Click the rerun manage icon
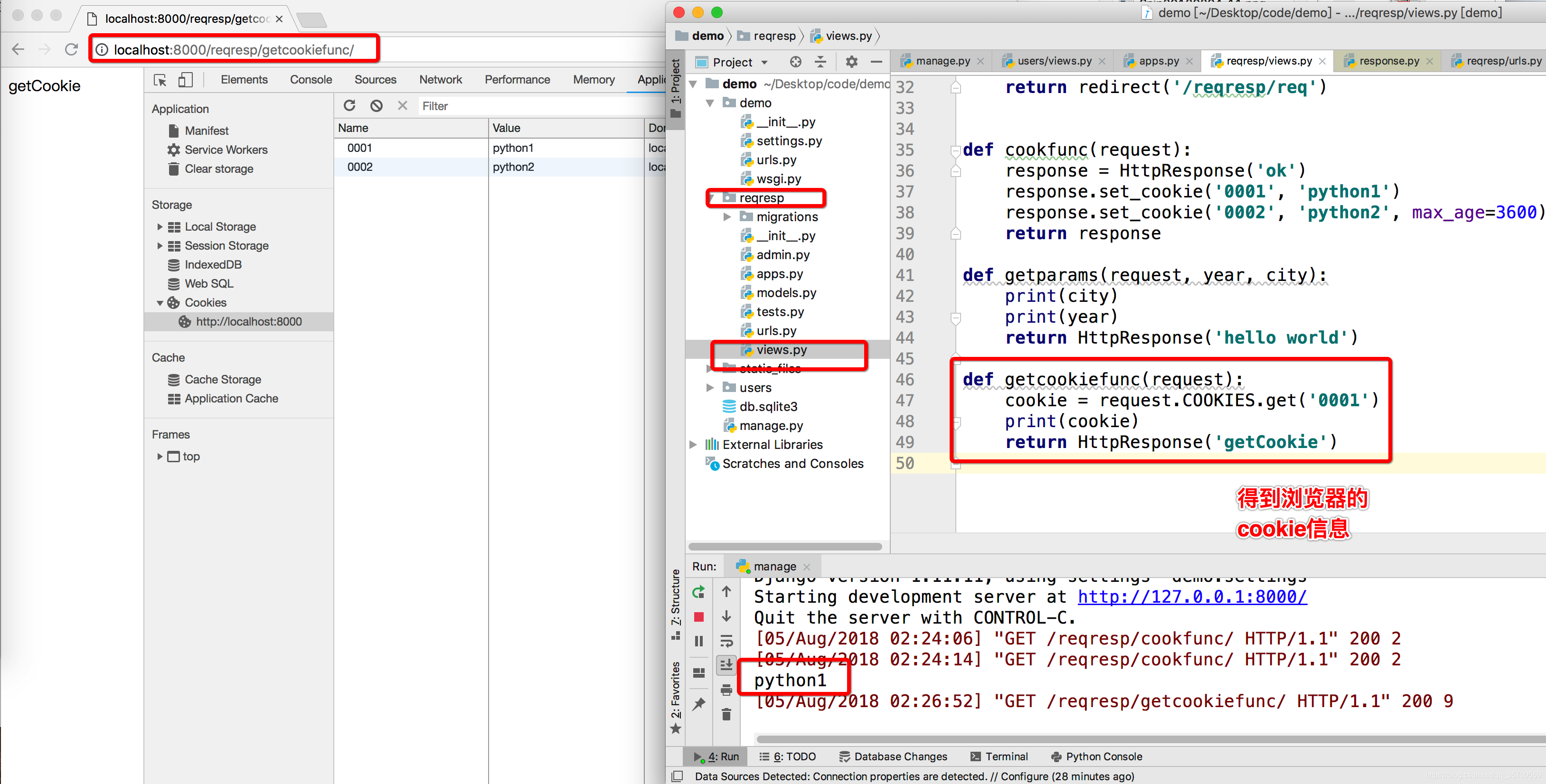This screenshot has height=784, width=1546. 698,593
